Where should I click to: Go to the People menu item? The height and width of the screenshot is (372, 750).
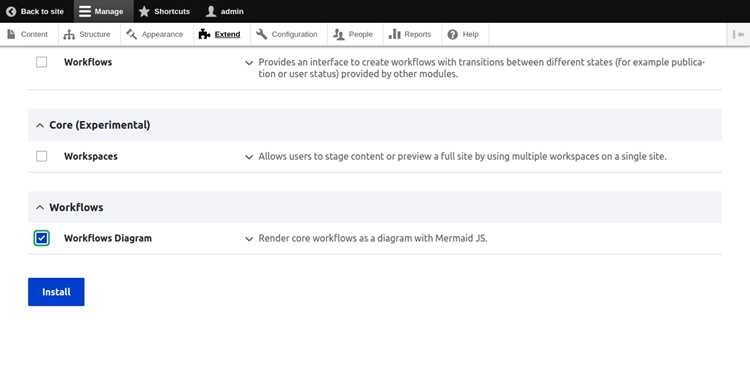point(355,34)
